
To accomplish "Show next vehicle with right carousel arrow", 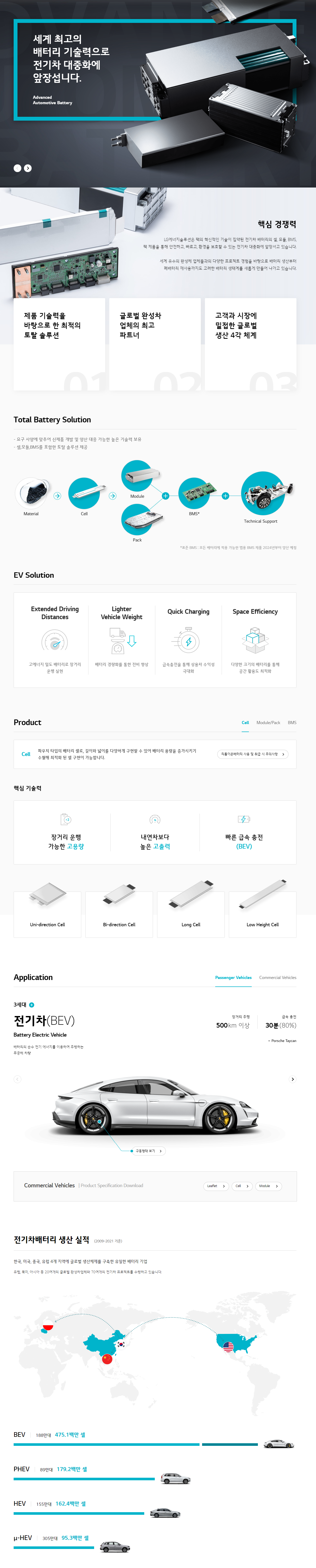I will 293,1079.
